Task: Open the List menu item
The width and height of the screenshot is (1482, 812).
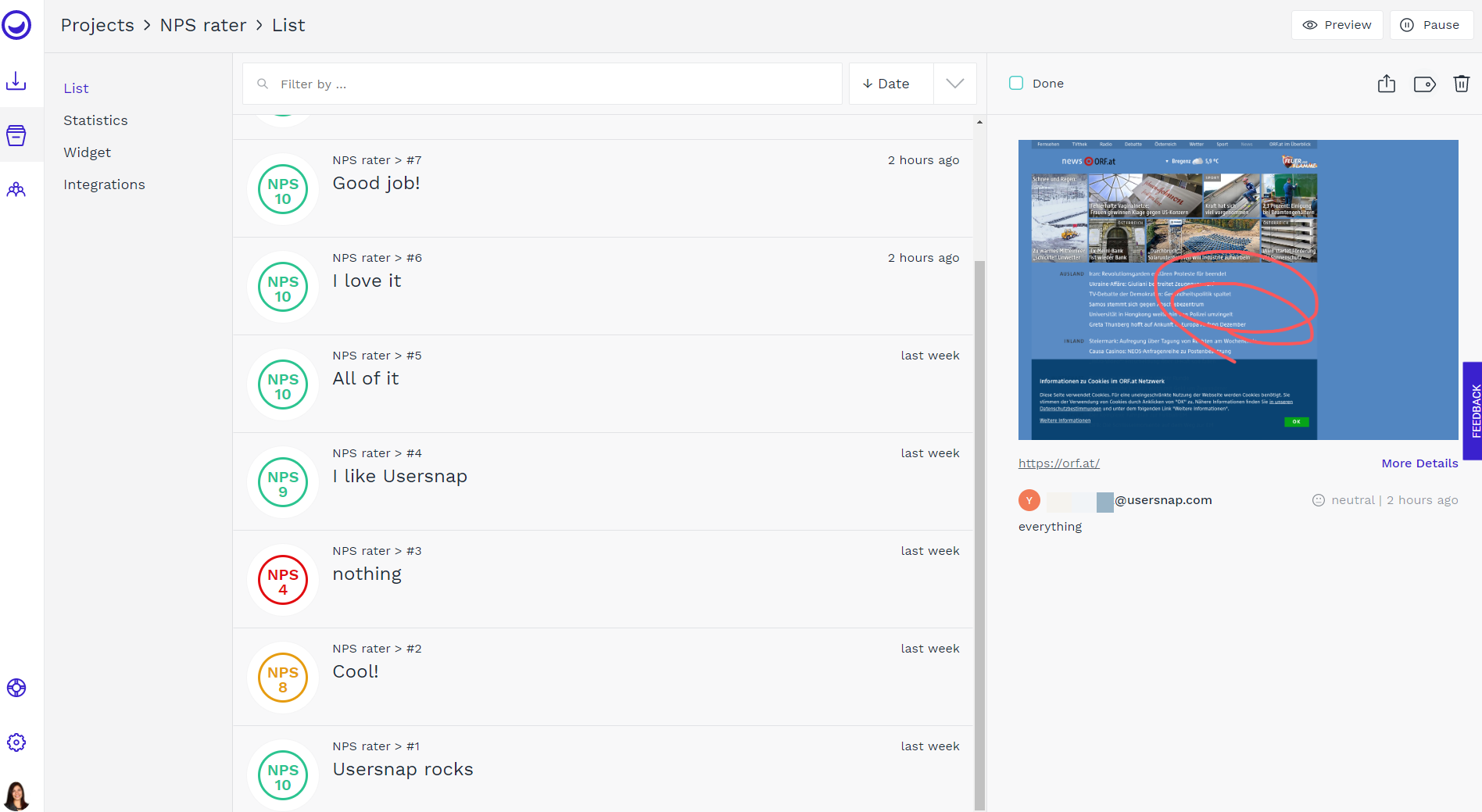Action: click(76, 88)
